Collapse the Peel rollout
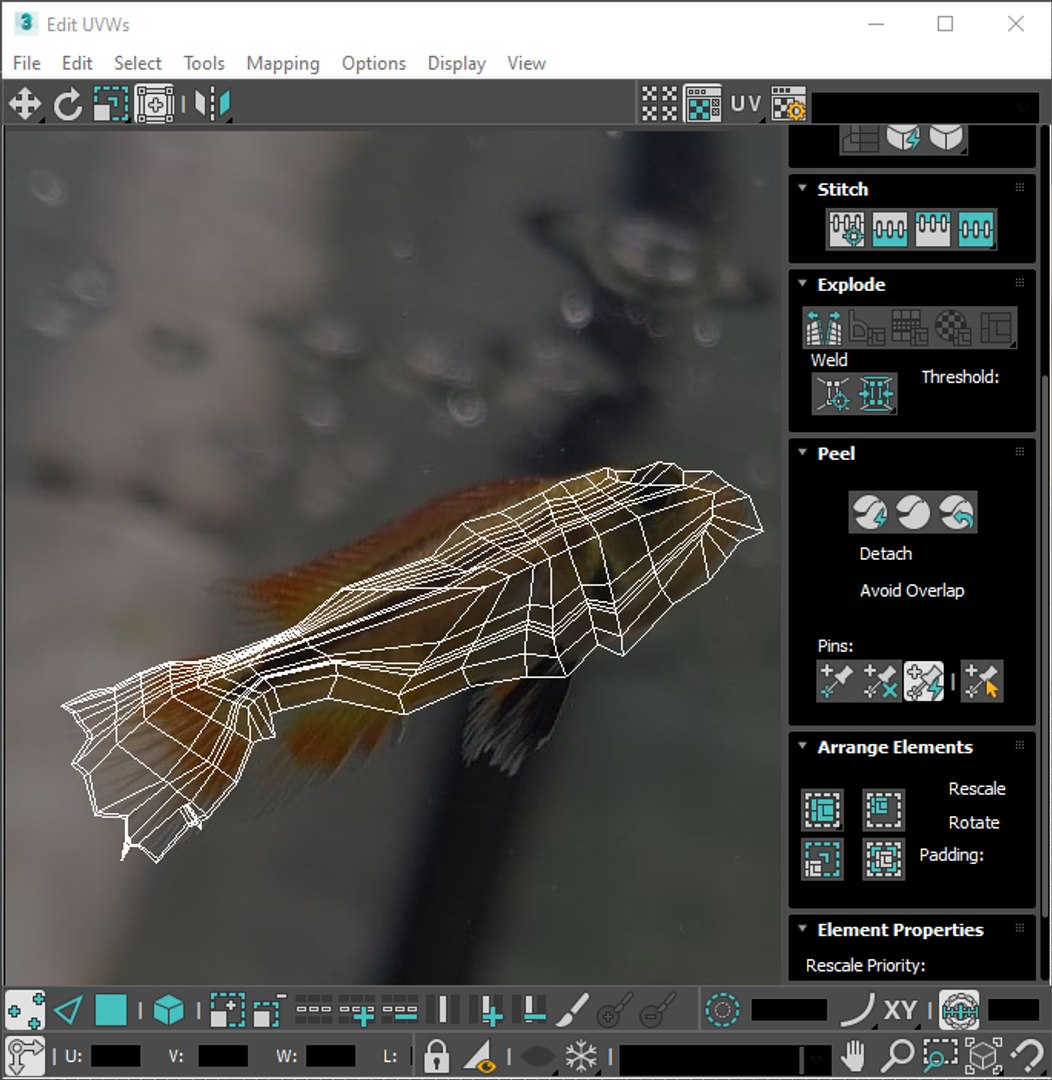1052x1080 pixels. (802, 453)
